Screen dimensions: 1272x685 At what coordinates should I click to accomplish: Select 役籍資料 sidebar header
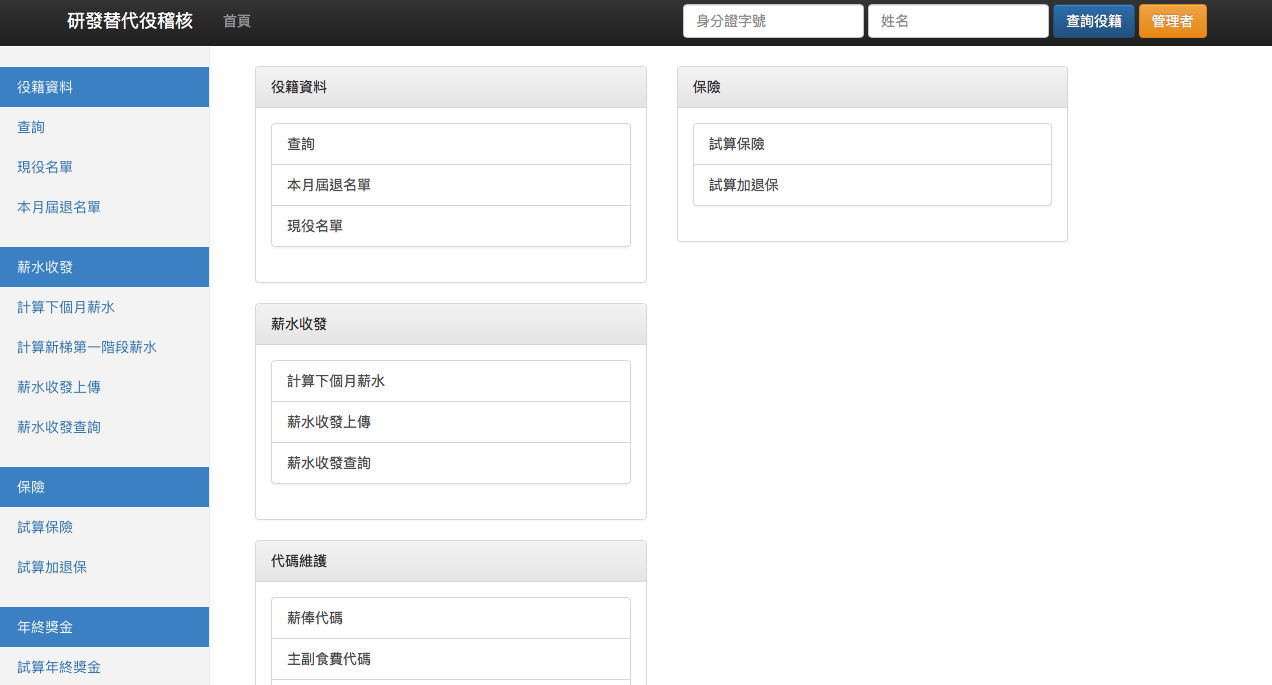(104, 87)
